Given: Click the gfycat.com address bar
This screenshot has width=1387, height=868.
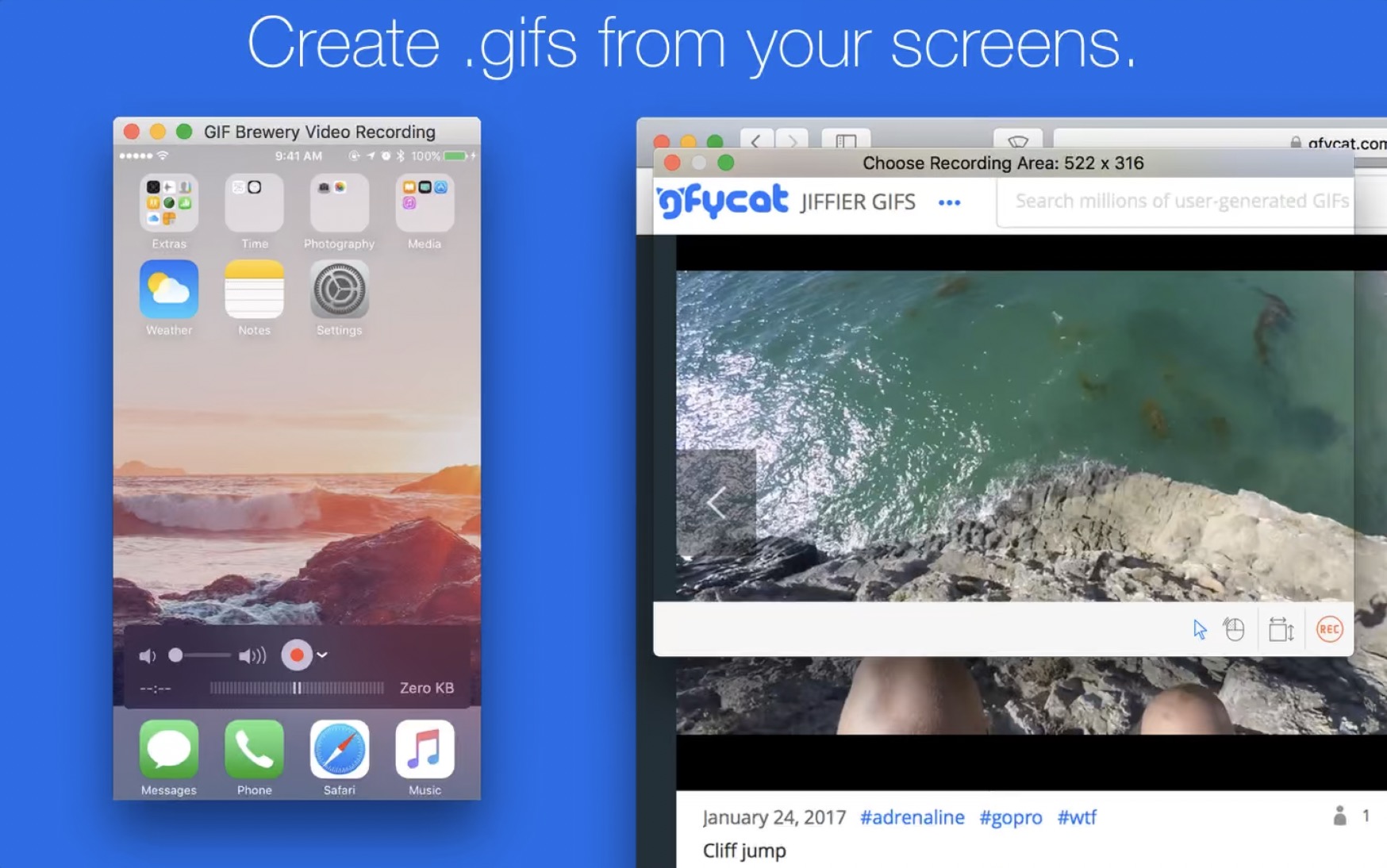Looking at the screenshot, I should tap(1220, 141).
